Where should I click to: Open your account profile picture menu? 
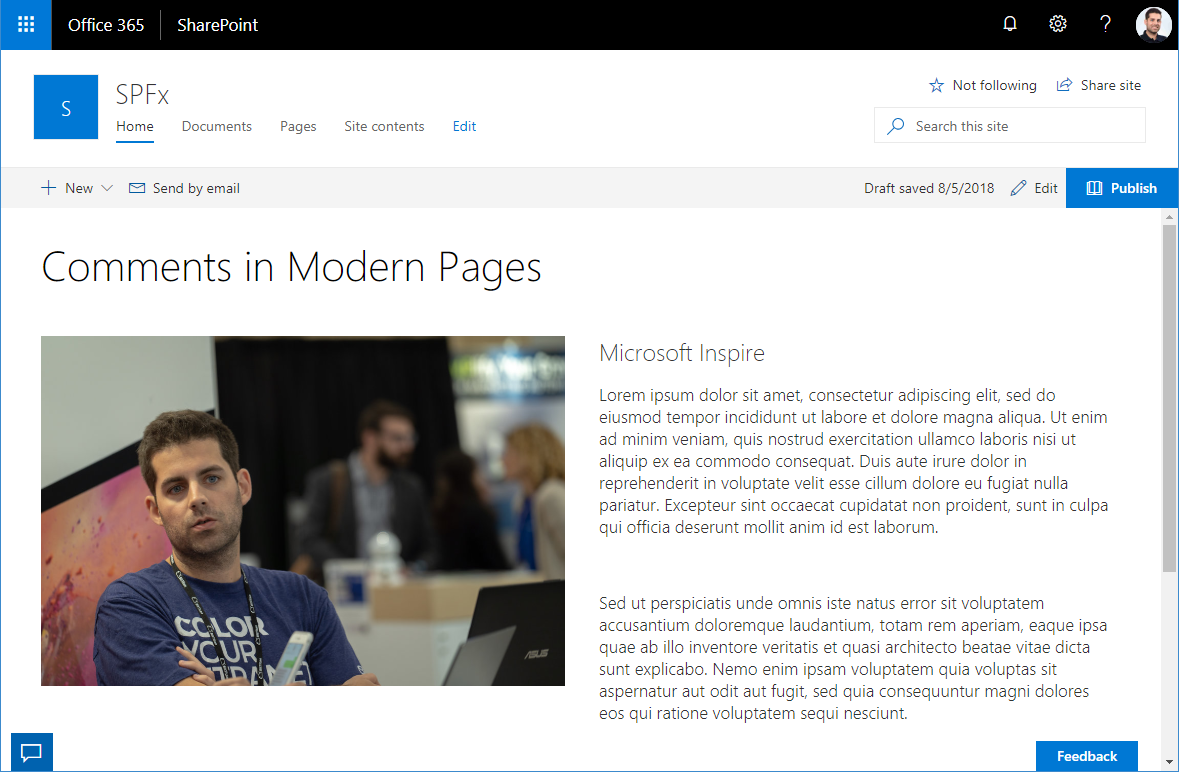click(1153, 23)
